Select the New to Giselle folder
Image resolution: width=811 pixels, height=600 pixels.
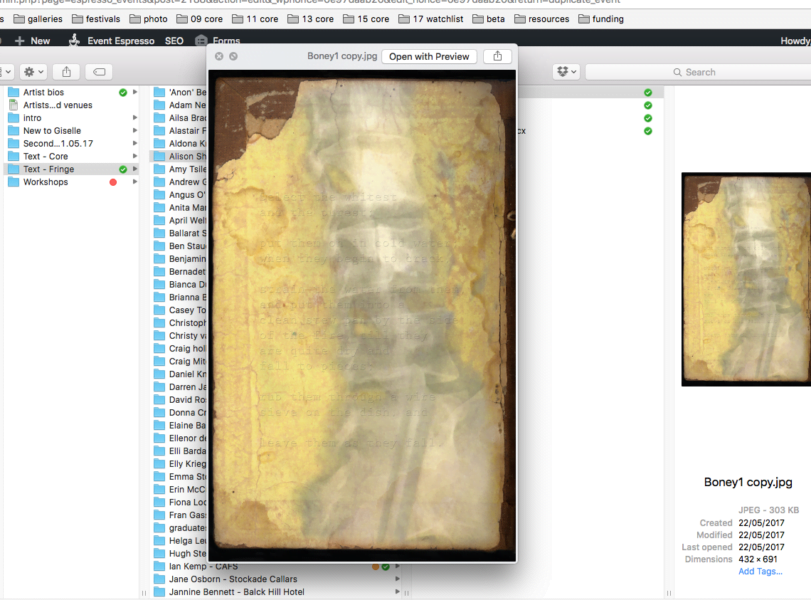coord(52,131)
